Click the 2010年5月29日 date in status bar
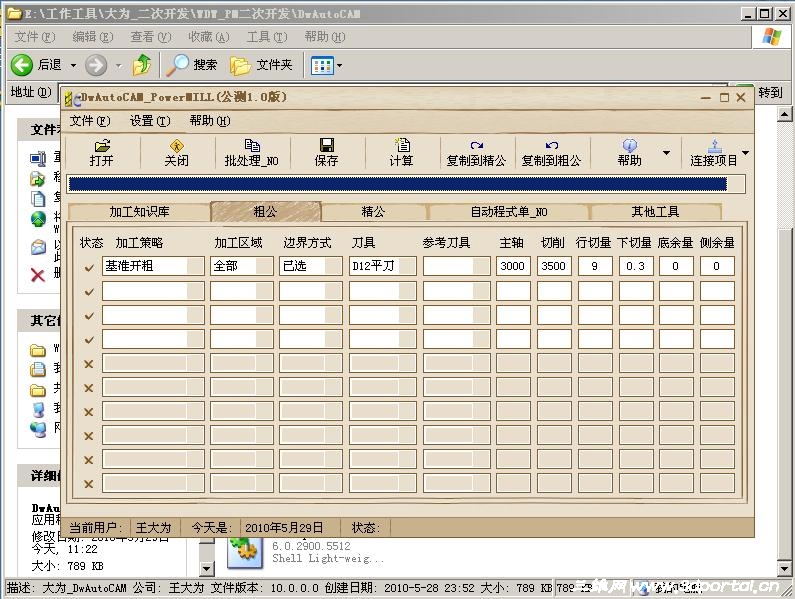 (x=284, y=527)
